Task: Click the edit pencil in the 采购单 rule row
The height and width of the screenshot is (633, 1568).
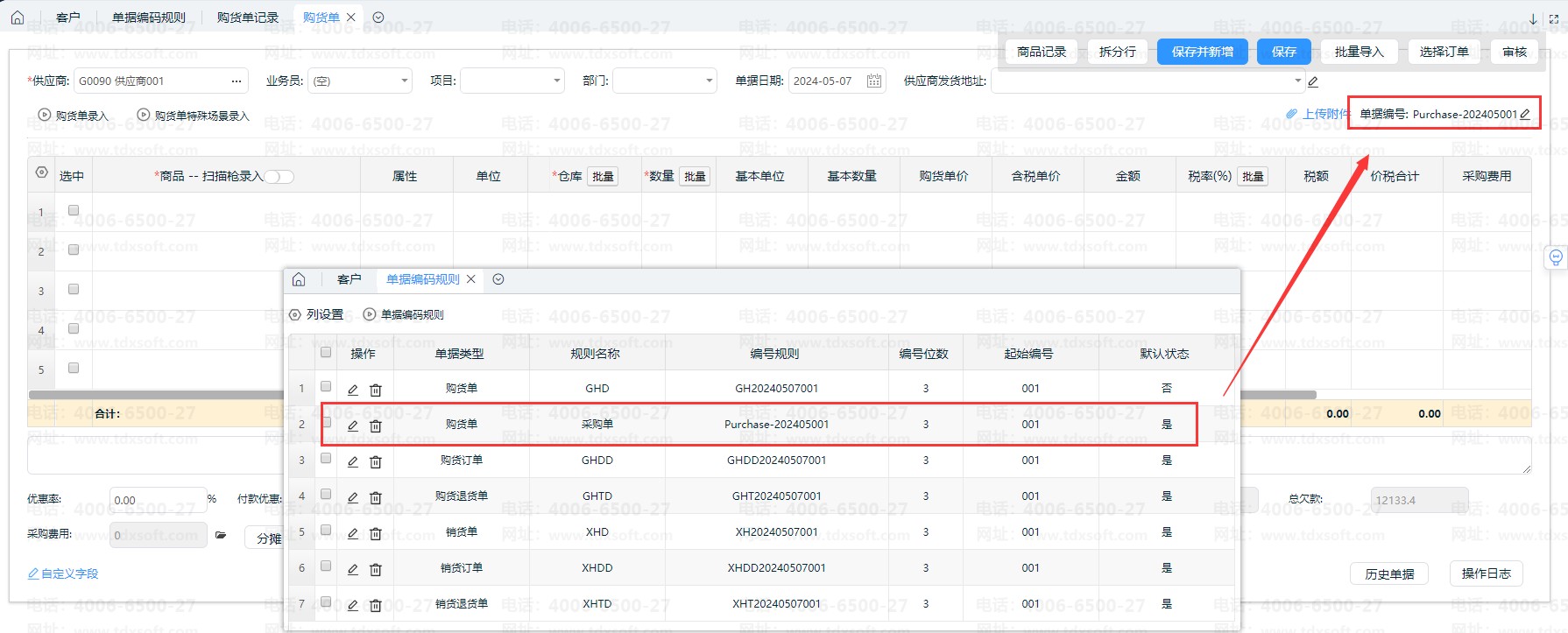Action: [353, 426]
